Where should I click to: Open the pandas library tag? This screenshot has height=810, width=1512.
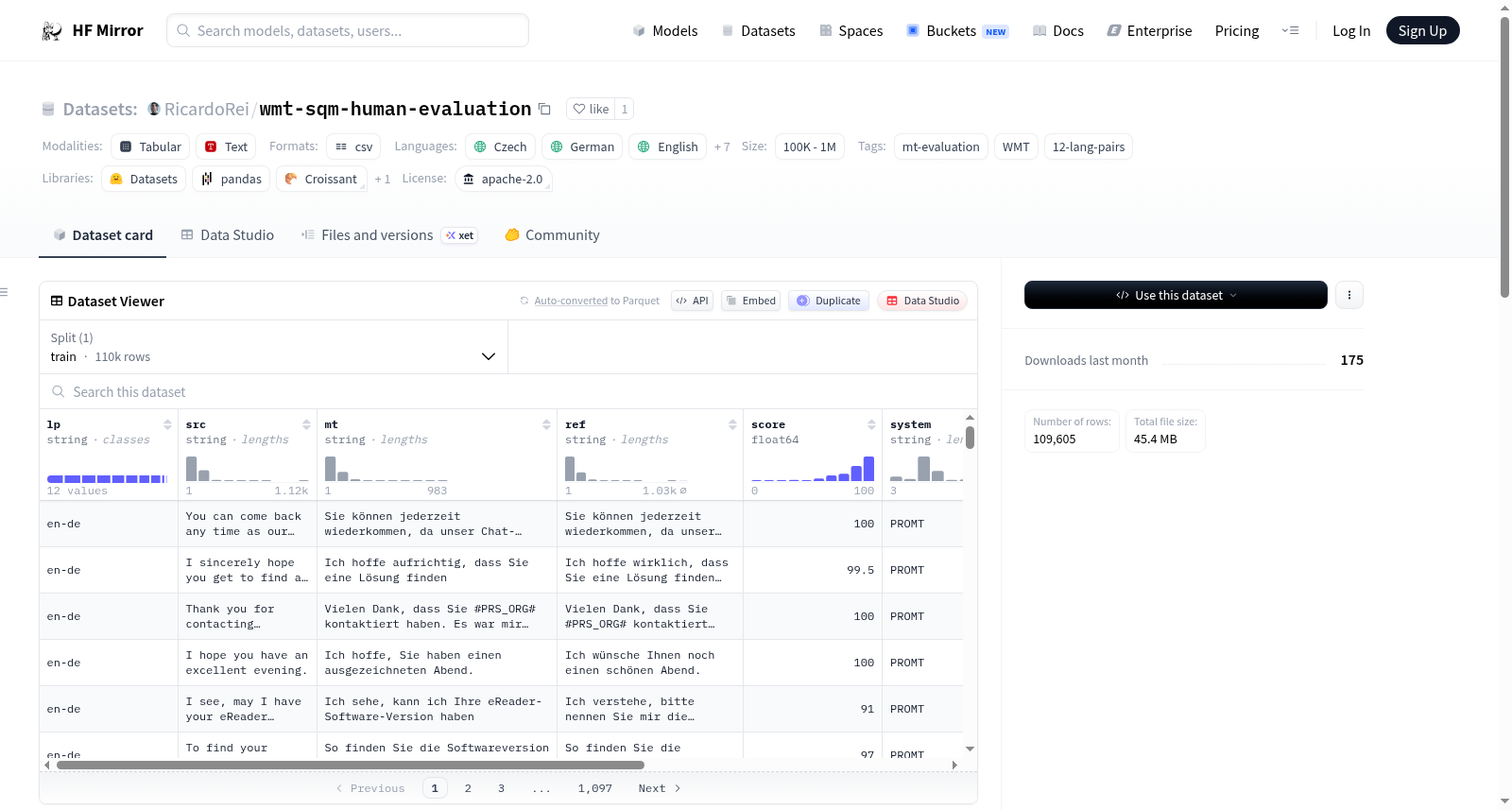point(232,179)
